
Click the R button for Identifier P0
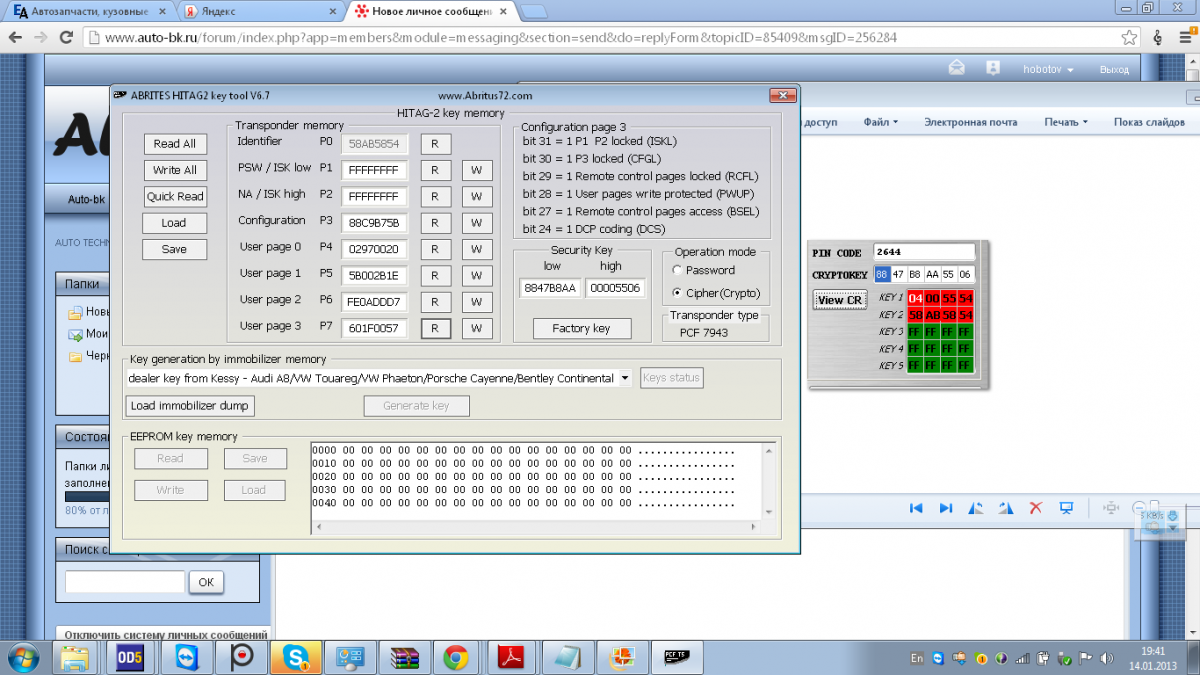pos(435,144)
